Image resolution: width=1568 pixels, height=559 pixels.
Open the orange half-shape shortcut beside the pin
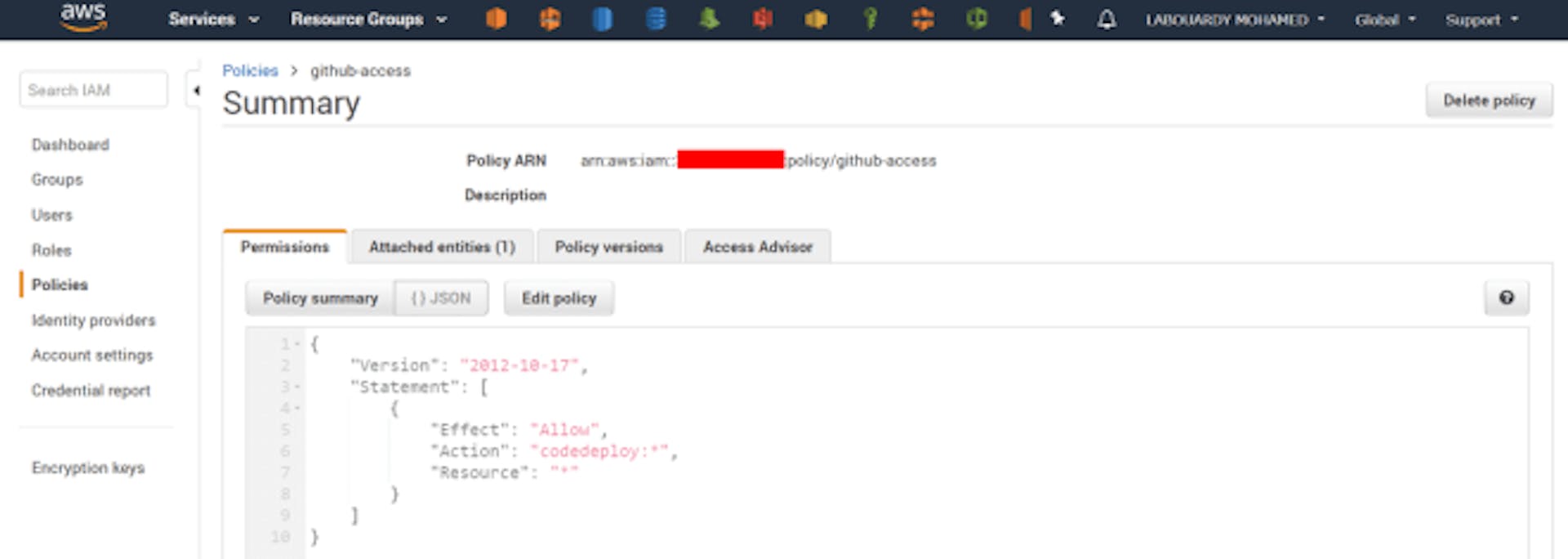(x=1025, y=18)
